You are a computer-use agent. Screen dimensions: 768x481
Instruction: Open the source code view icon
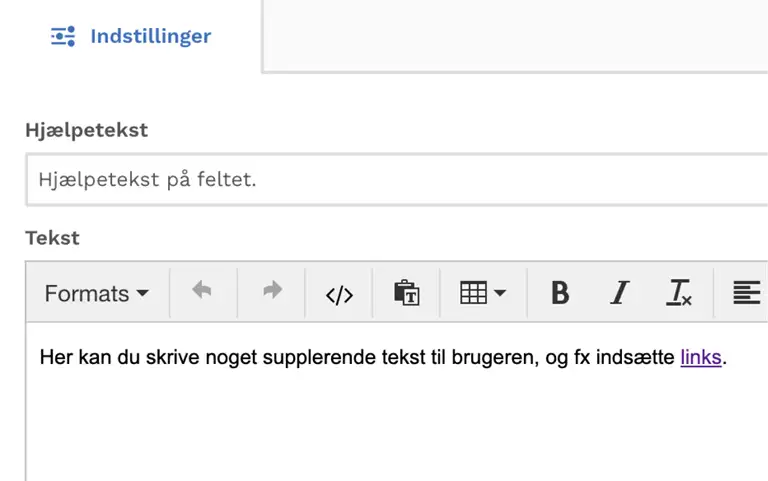coord(339,294)
